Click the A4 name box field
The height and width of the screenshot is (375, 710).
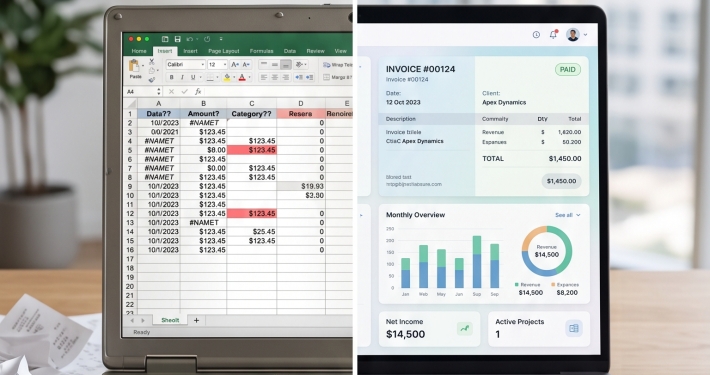(x=144, y=91)
